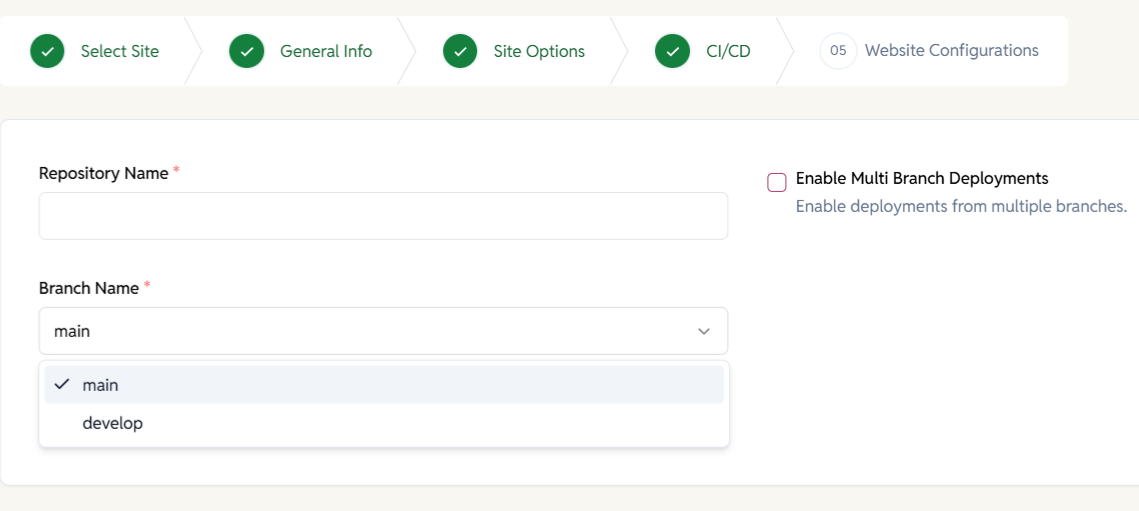Click the 'Enable Multi Branch Deployments' label text
This screenshot has width=1139, height=511.
[x=921, y=179]
